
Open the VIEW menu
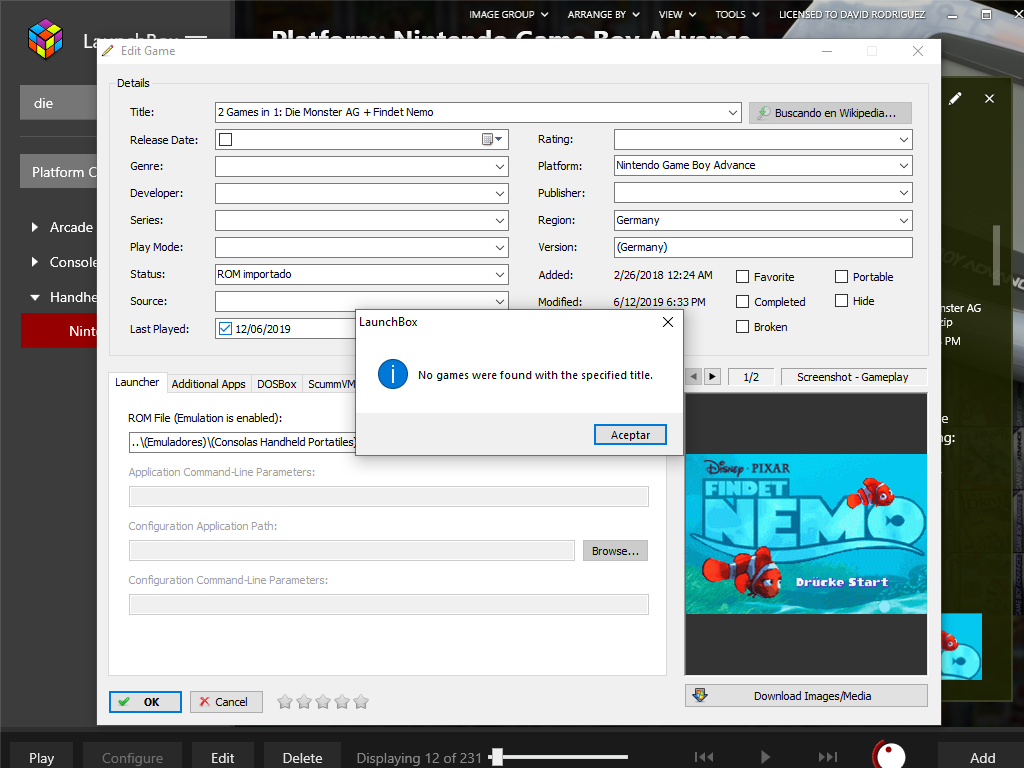(x=677, y=14)
